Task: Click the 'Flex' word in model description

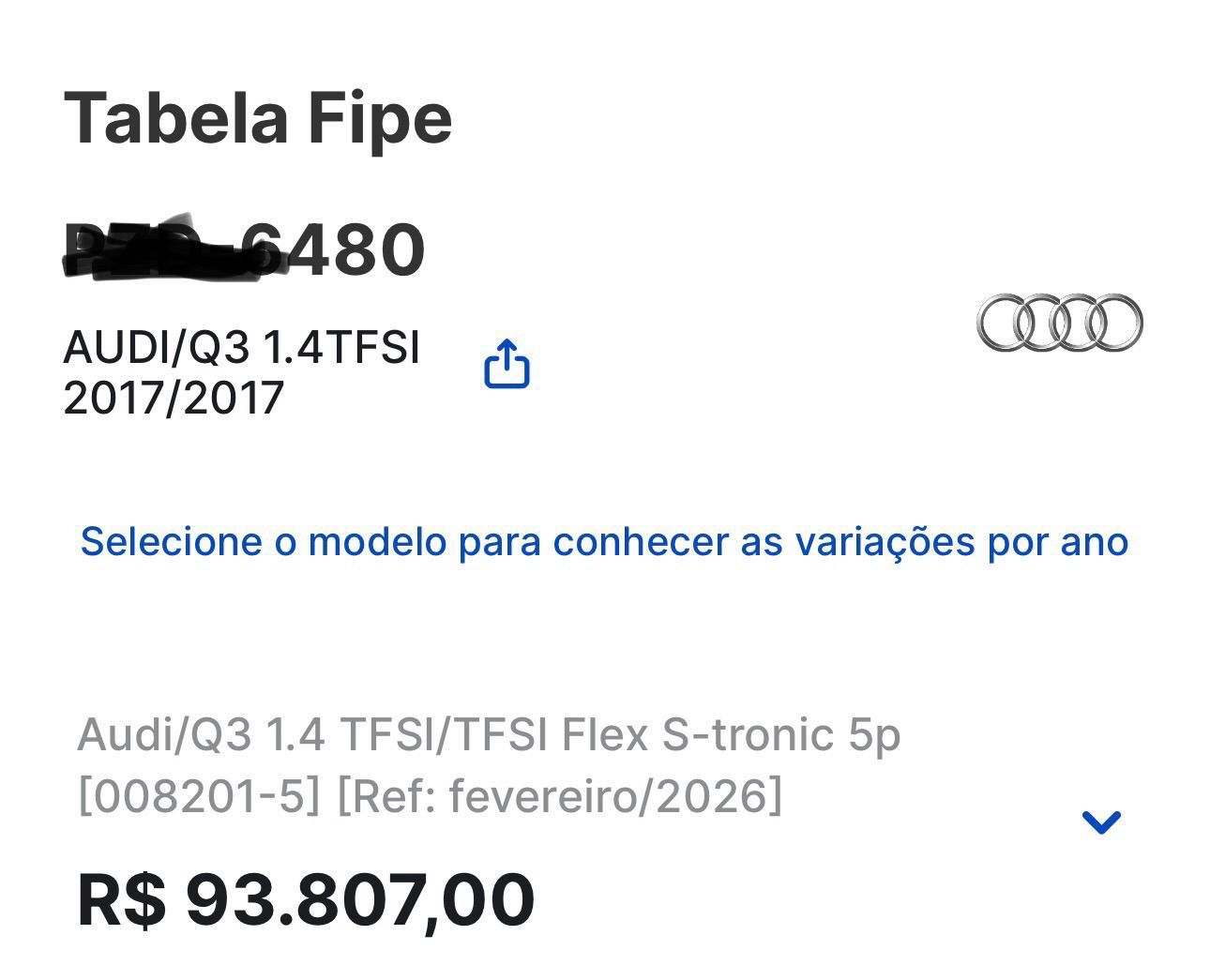Action: point(604,734)
